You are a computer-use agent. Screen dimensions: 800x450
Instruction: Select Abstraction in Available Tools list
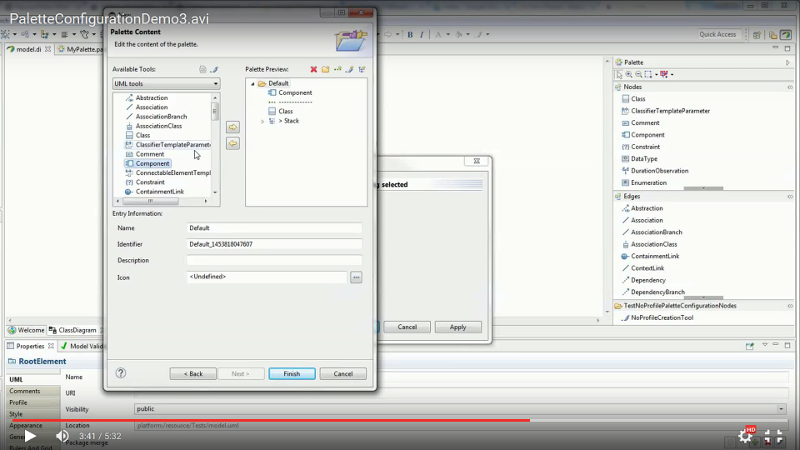click(x=152, y=97)
